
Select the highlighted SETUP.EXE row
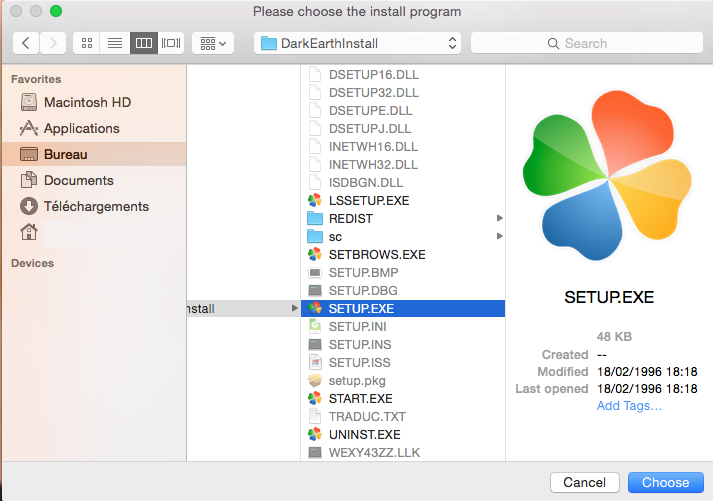click(x=403, y=308)
